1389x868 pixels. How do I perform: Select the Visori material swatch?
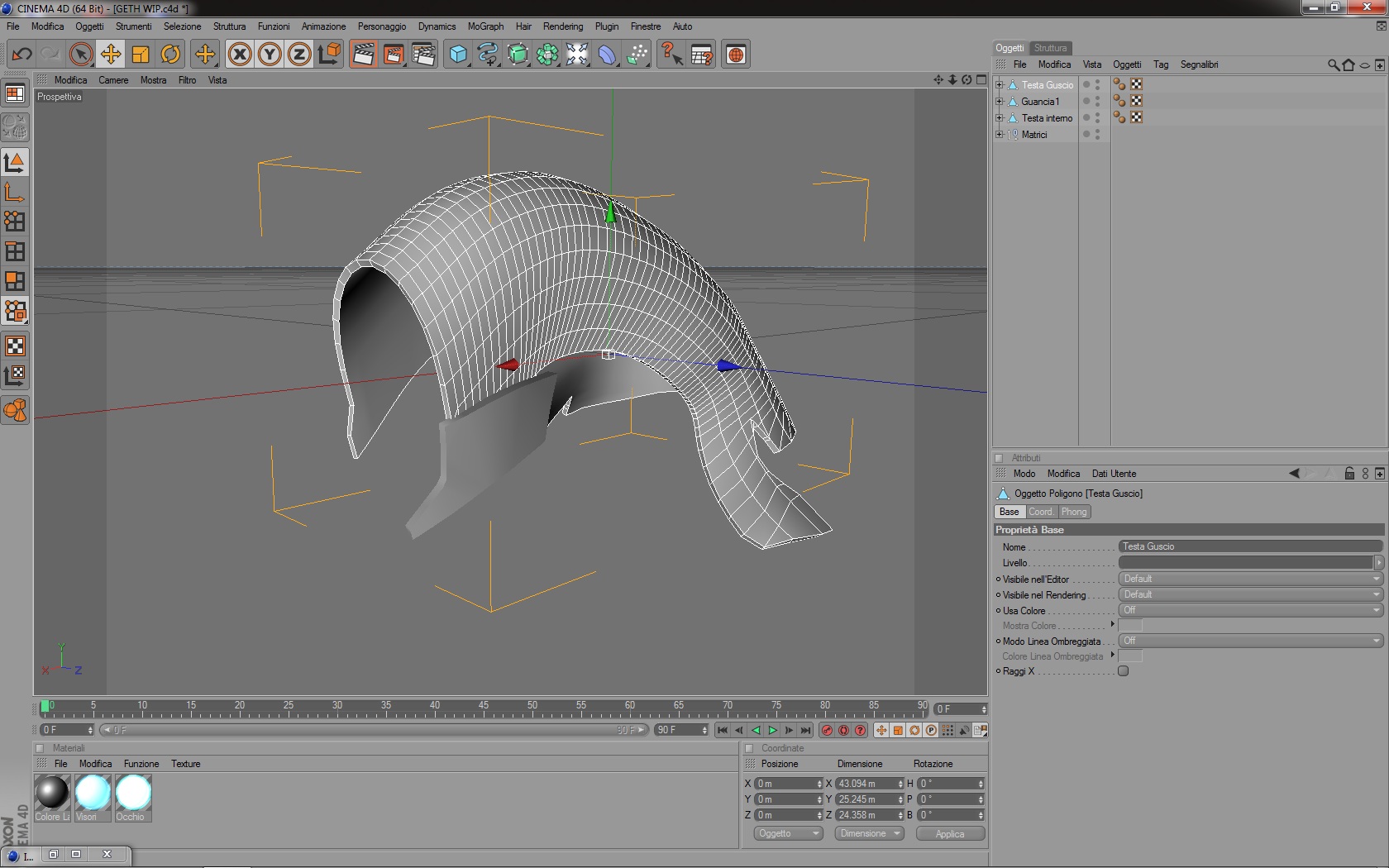93,794
